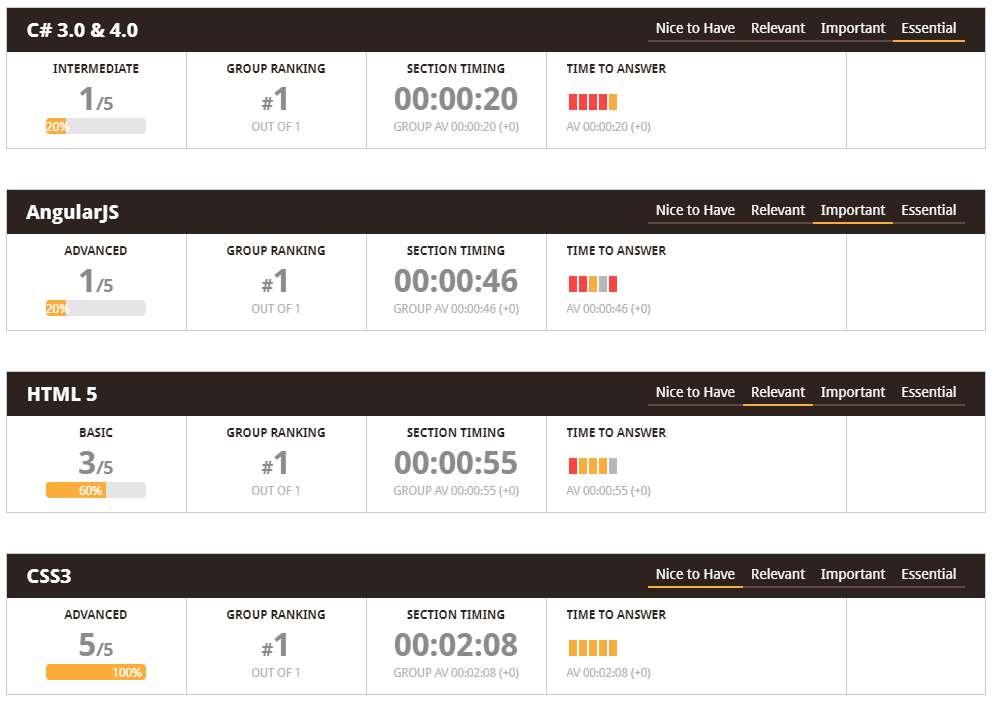Click GROUP AV 00:02:08 (+0) text

click(456, 673)
